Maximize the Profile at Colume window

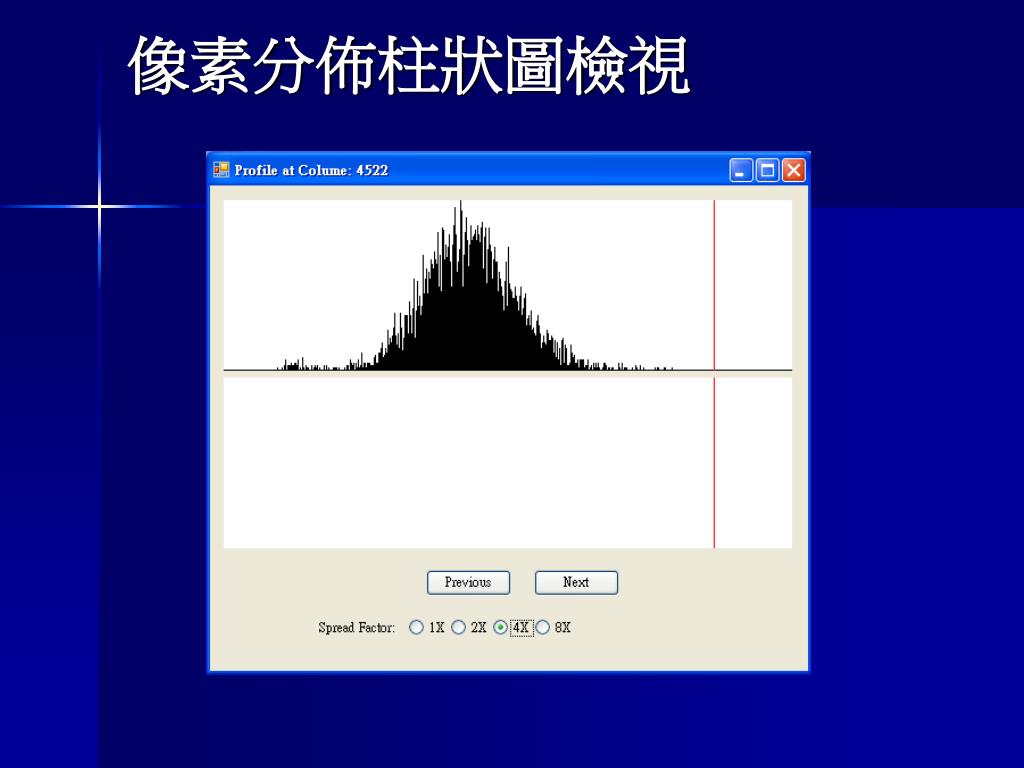pos(767,170)
